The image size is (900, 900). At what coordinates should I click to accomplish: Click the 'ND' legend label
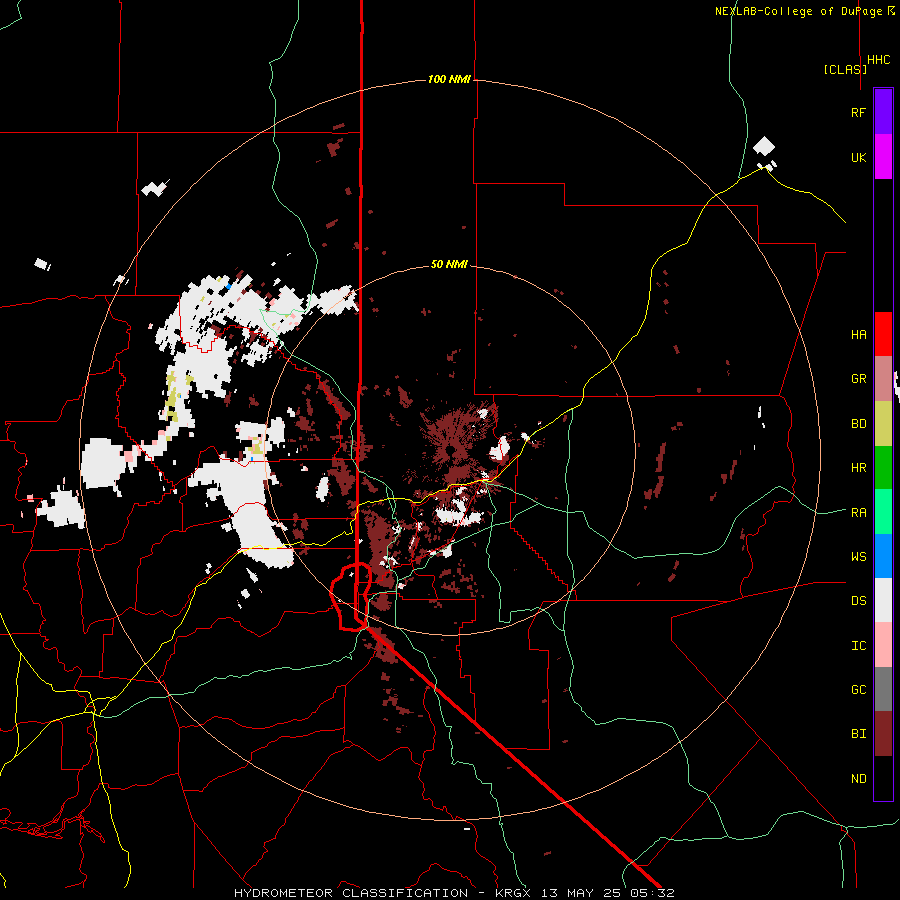tap(858, 778)
